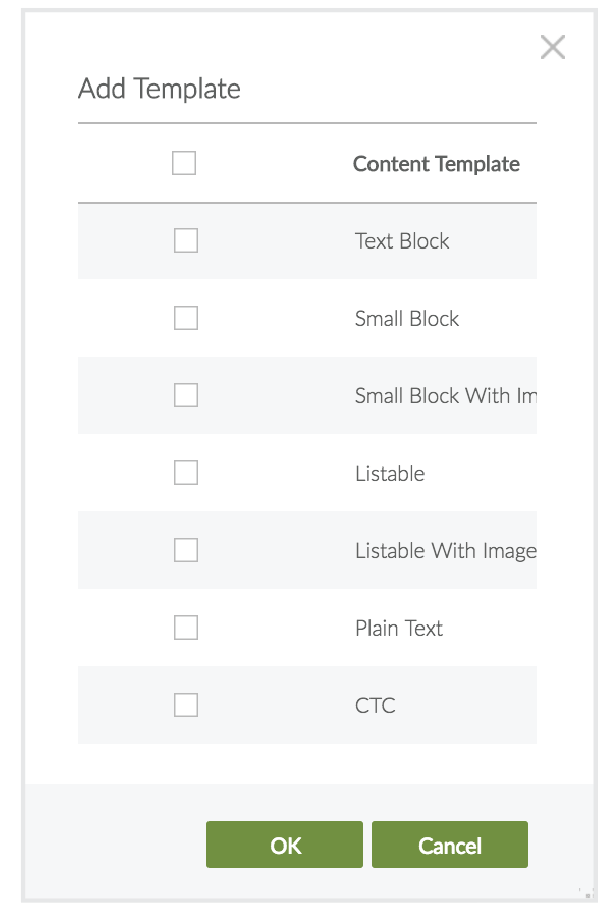The height and width of the screenshot is (916, 608).
Task: Check the Small Block checkbox
Action: pos(186,318)
